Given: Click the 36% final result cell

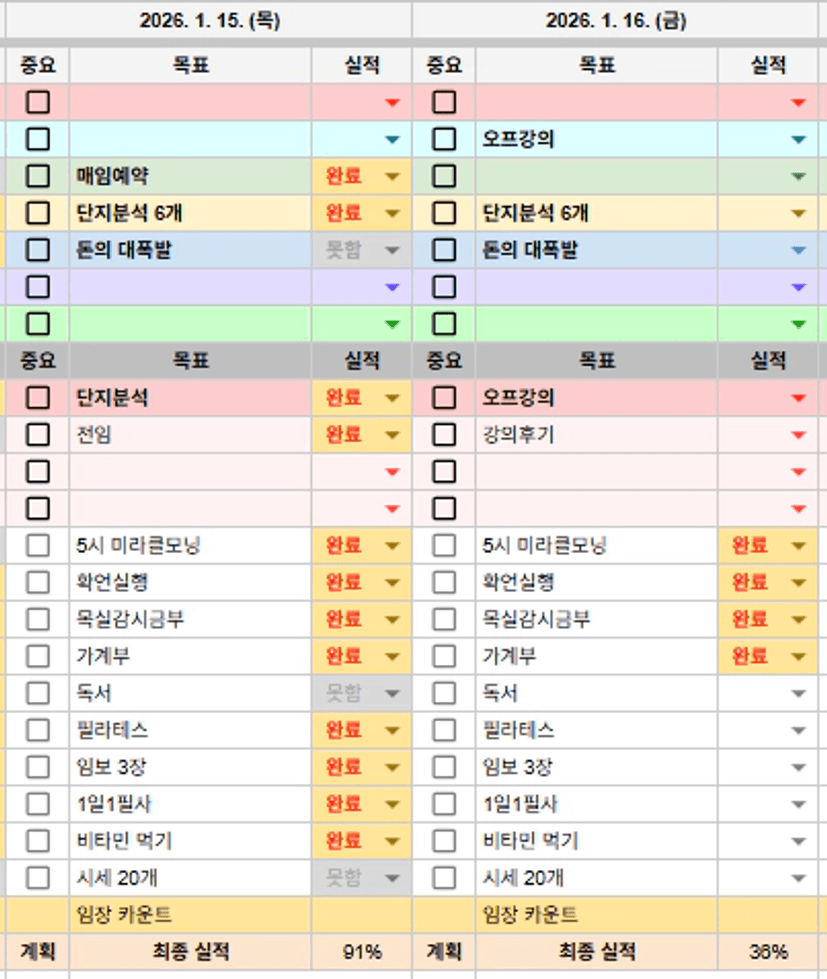Looking at the screenshot, I should coord(768,952).
